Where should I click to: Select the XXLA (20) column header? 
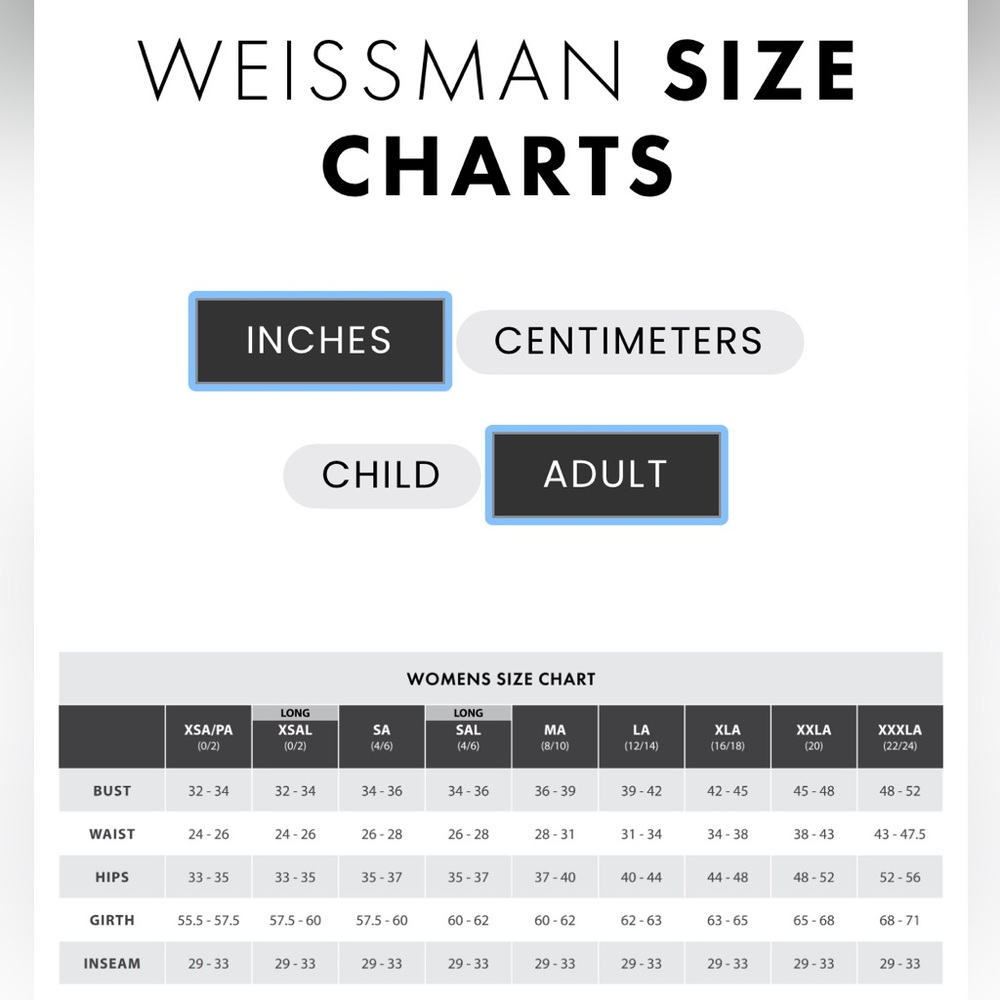pos(814,737)
